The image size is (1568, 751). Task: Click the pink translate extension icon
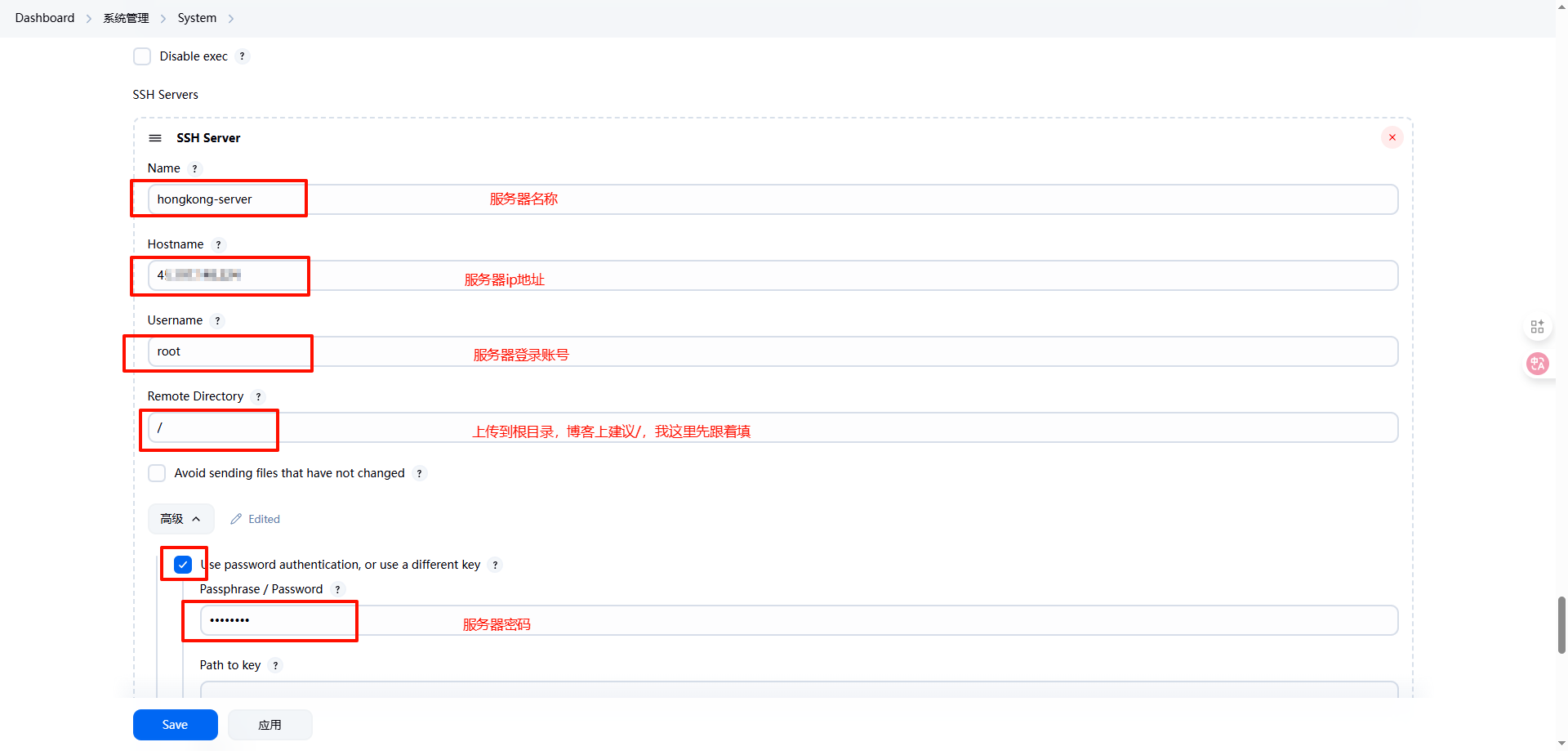click(x=1537, y=364)
